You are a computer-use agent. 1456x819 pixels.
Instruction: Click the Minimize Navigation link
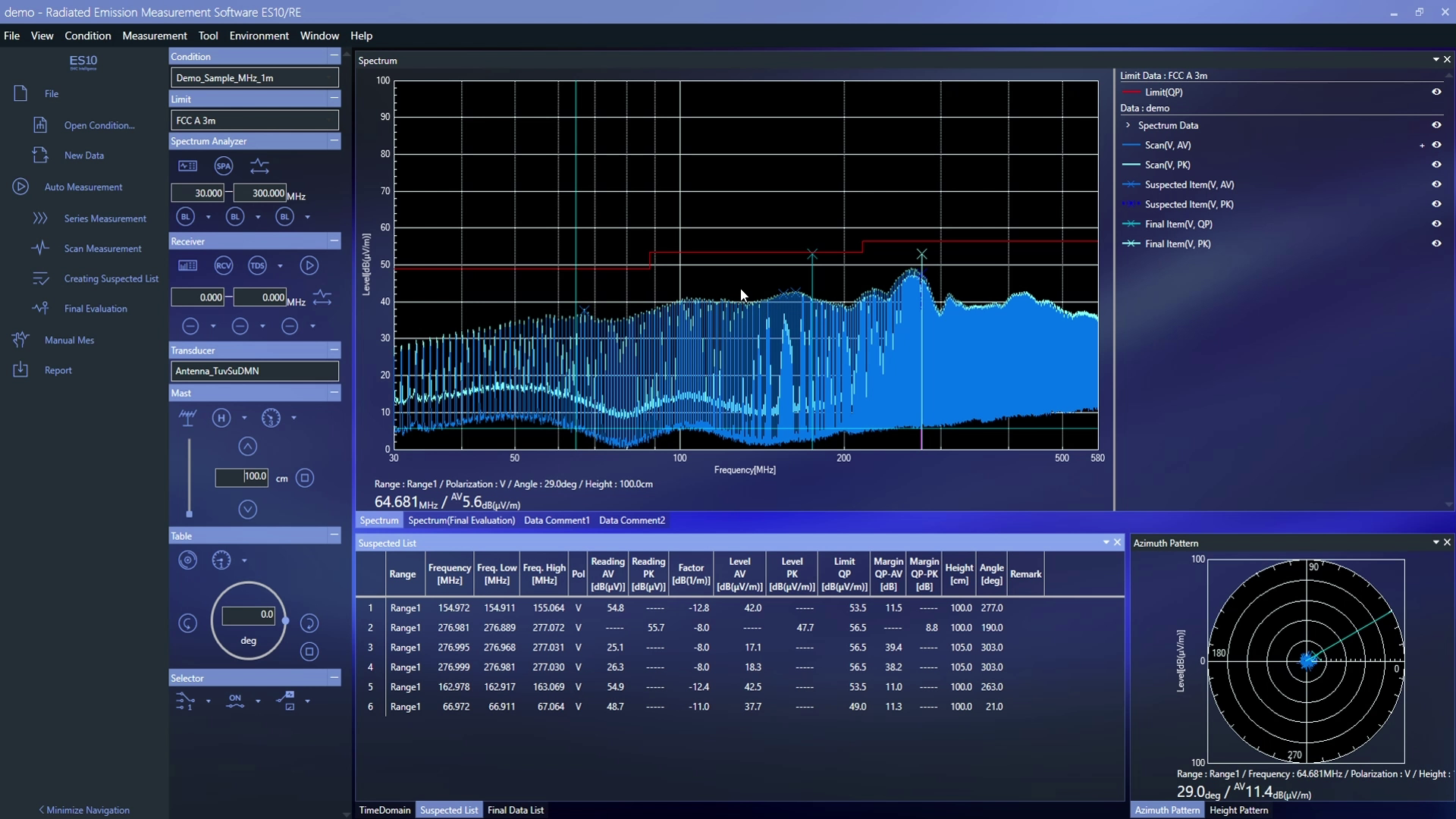pyautogui.click(x=83, y=809)
